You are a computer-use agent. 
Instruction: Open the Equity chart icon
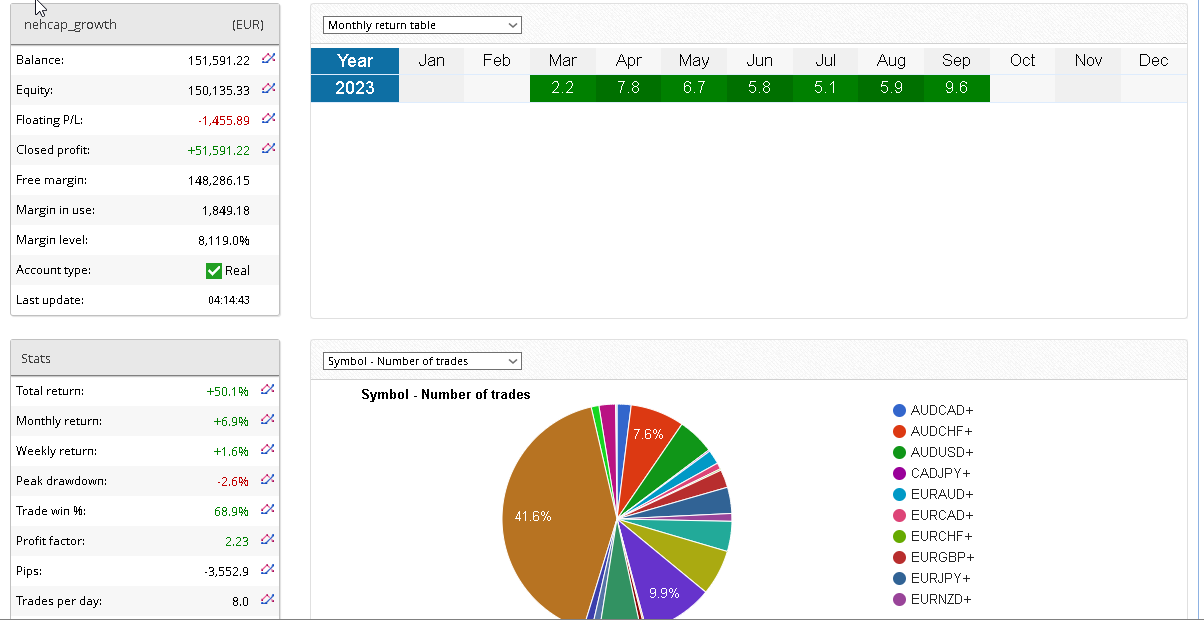tap(268, 89)
